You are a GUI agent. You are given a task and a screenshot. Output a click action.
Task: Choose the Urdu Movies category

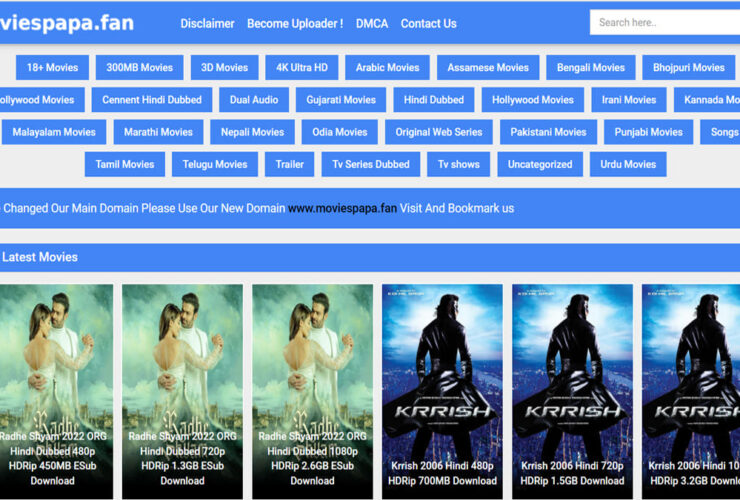(x=628, y=164)
